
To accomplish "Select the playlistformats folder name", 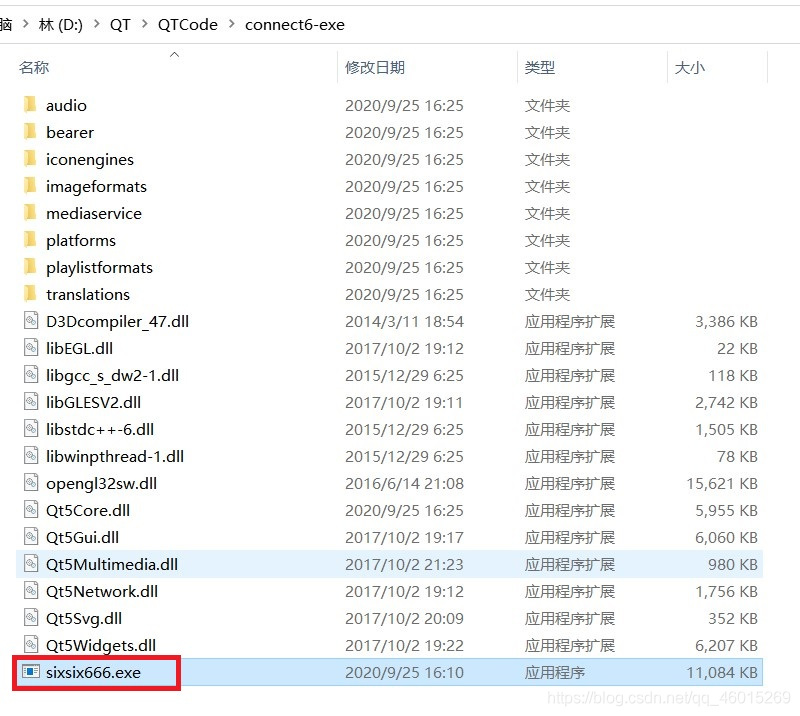I will (x=99, y=268).
